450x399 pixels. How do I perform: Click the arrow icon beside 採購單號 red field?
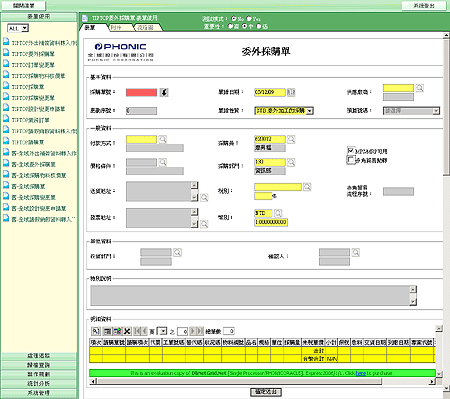(x=164, y=92)
